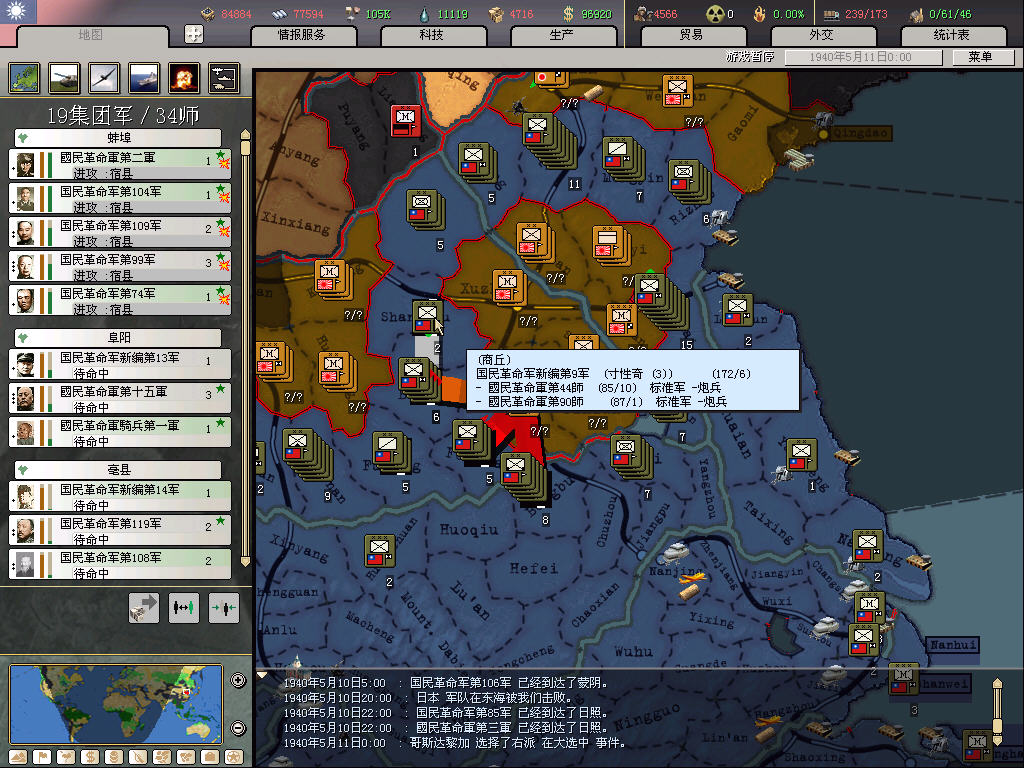Click the message log scrollbar up arrow
The height and width of the screenshot is (768, 1024).
click(x=997, y=683)
